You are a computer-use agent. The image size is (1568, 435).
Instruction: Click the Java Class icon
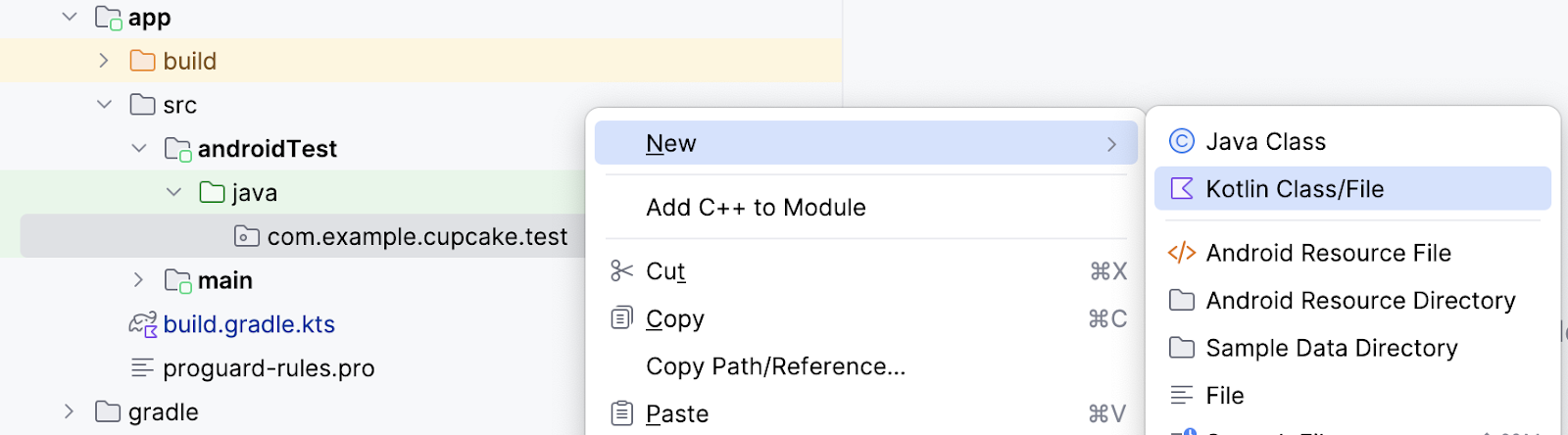click(1182, 142)
